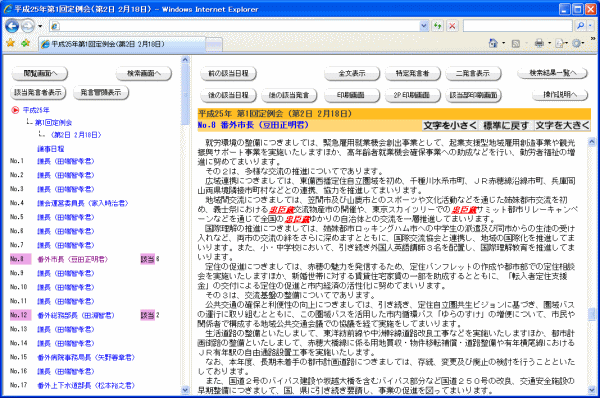Stop loading with the red X icon
Screen dimensions: 600x398
452,26
